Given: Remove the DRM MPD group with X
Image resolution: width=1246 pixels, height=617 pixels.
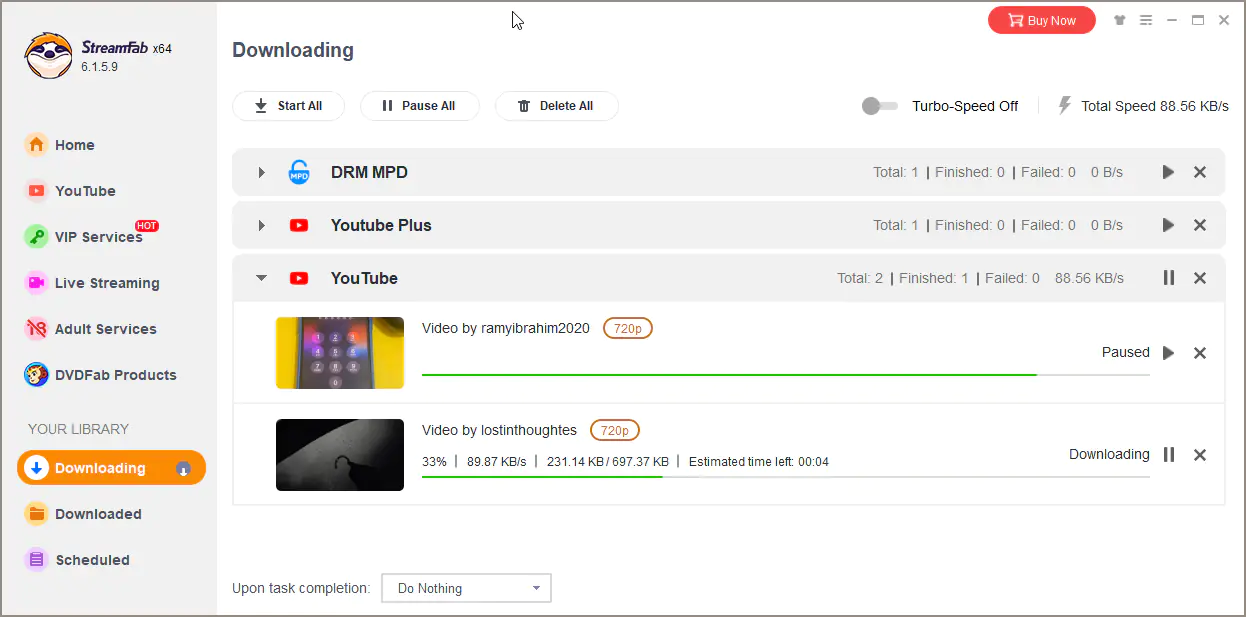Looking at the screenshot, I should tap(1200, 172).
